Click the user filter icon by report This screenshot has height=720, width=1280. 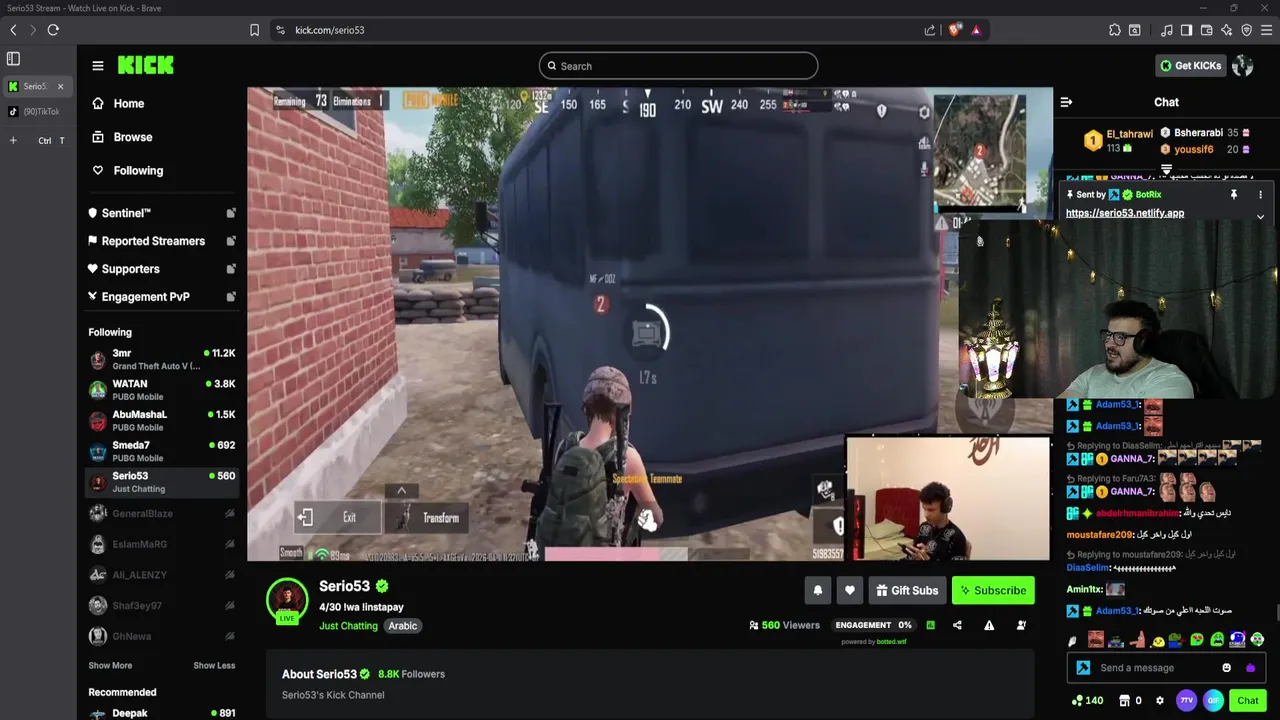coord(1021,625)
